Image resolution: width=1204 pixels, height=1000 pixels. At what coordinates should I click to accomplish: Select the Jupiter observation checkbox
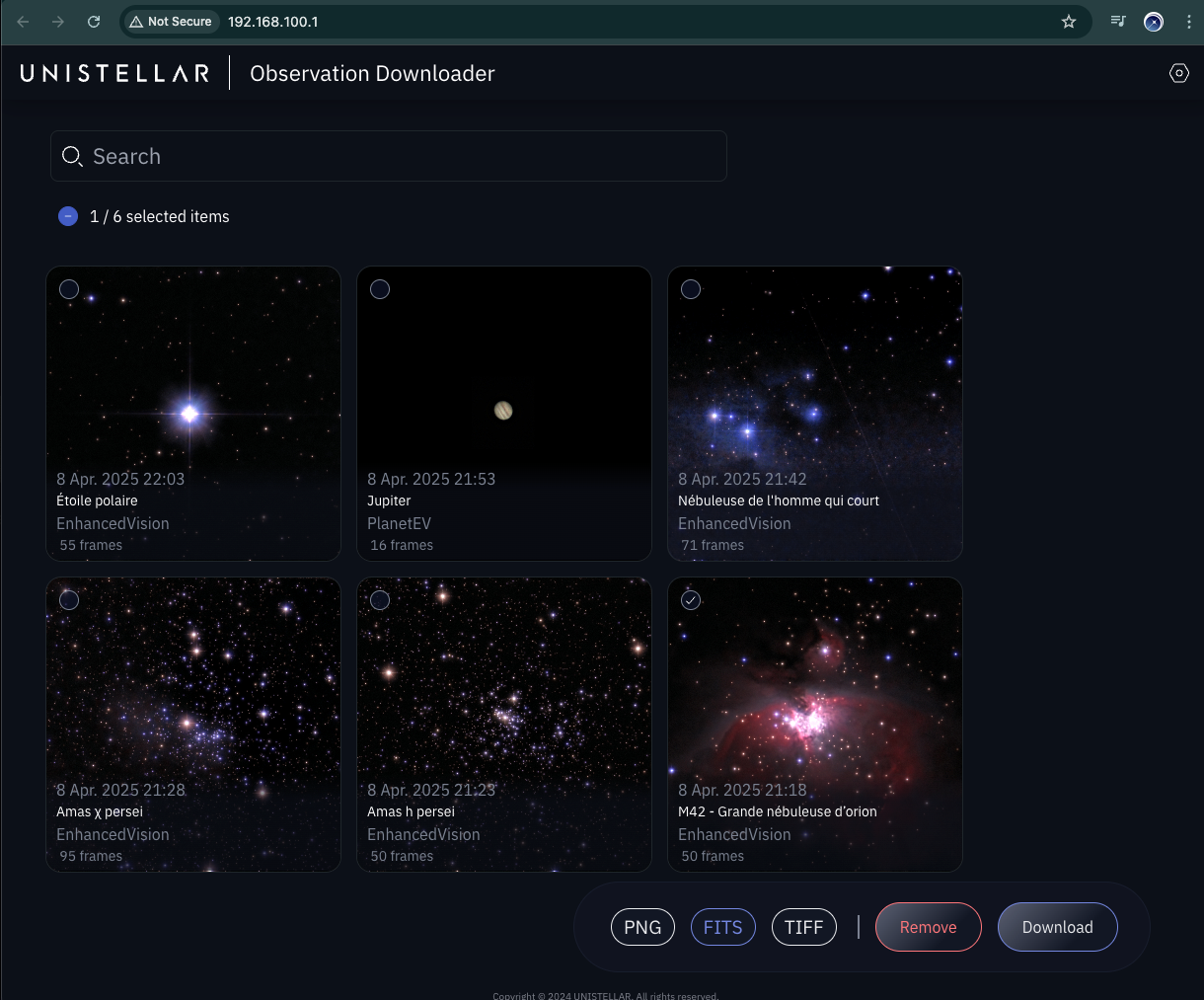pyautogui.click(x=380, y=289)
